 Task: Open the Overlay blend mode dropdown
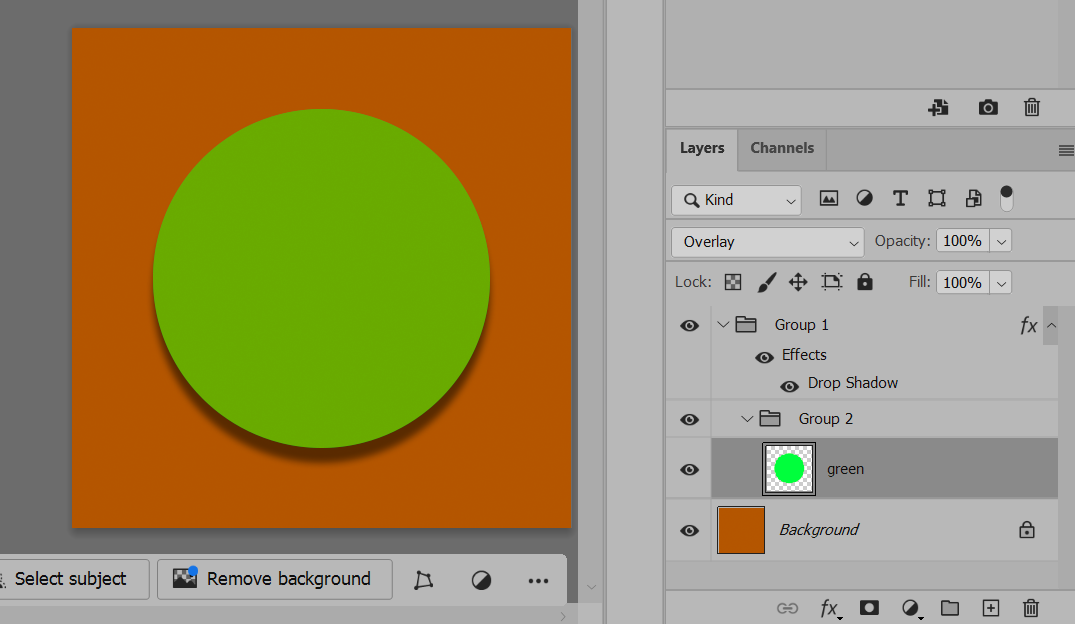click(x=767, y=242)
